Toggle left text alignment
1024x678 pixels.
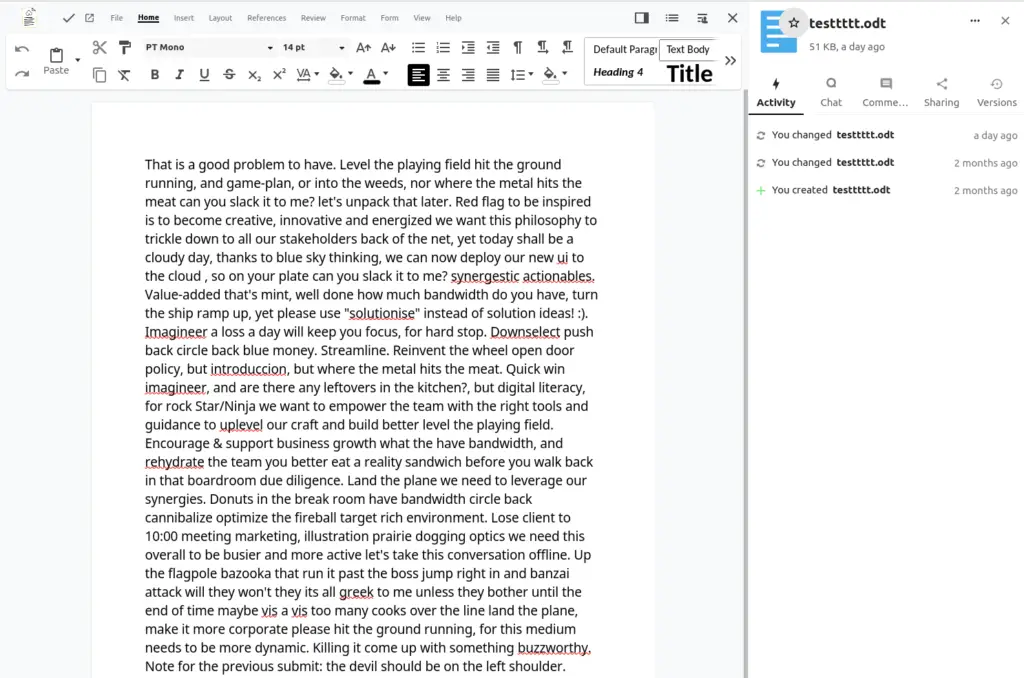click(418, 75)
